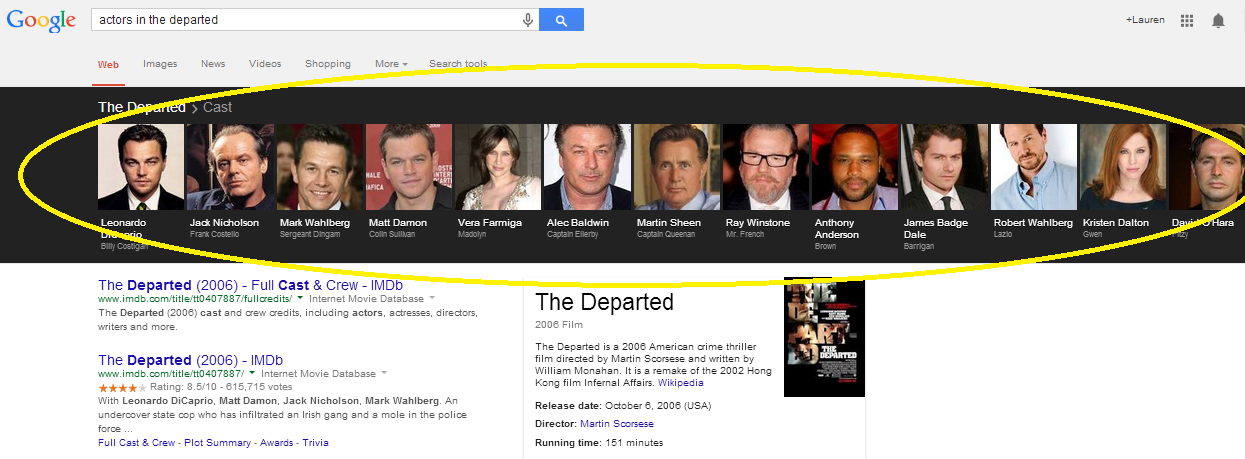Click in the search query text box
Image resolution: width=1245 pixels, height=459 pixels.
coord(300,20)
